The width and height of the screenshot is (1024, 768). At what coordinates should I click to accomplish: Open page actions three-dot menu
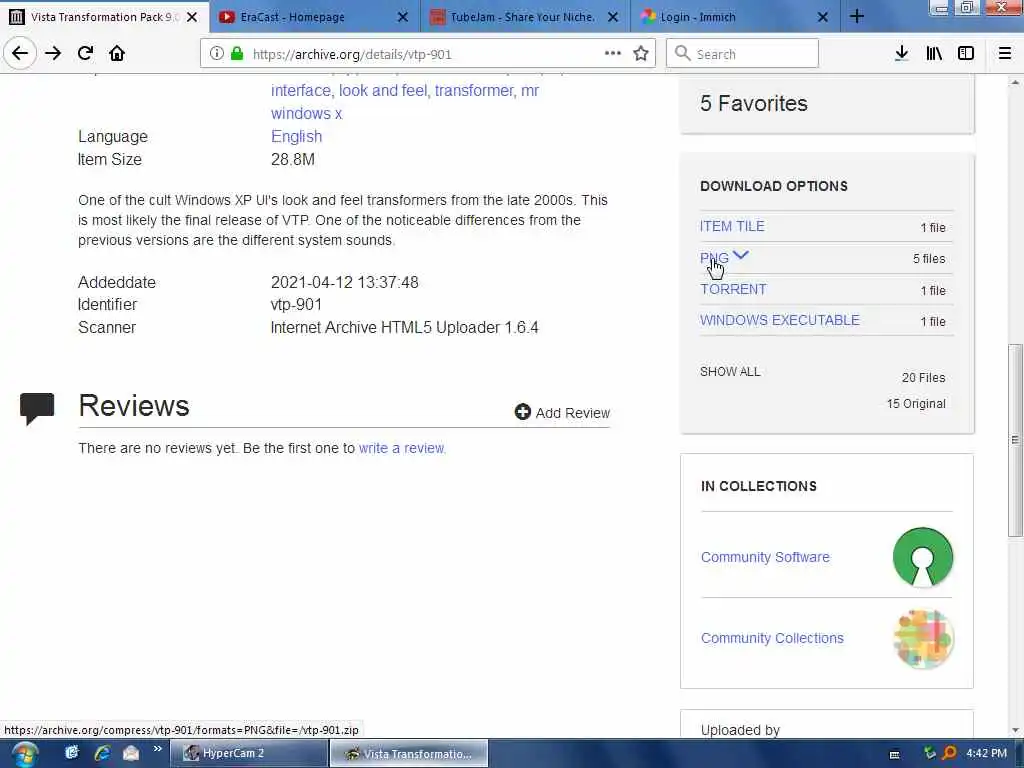coord(613,54)
